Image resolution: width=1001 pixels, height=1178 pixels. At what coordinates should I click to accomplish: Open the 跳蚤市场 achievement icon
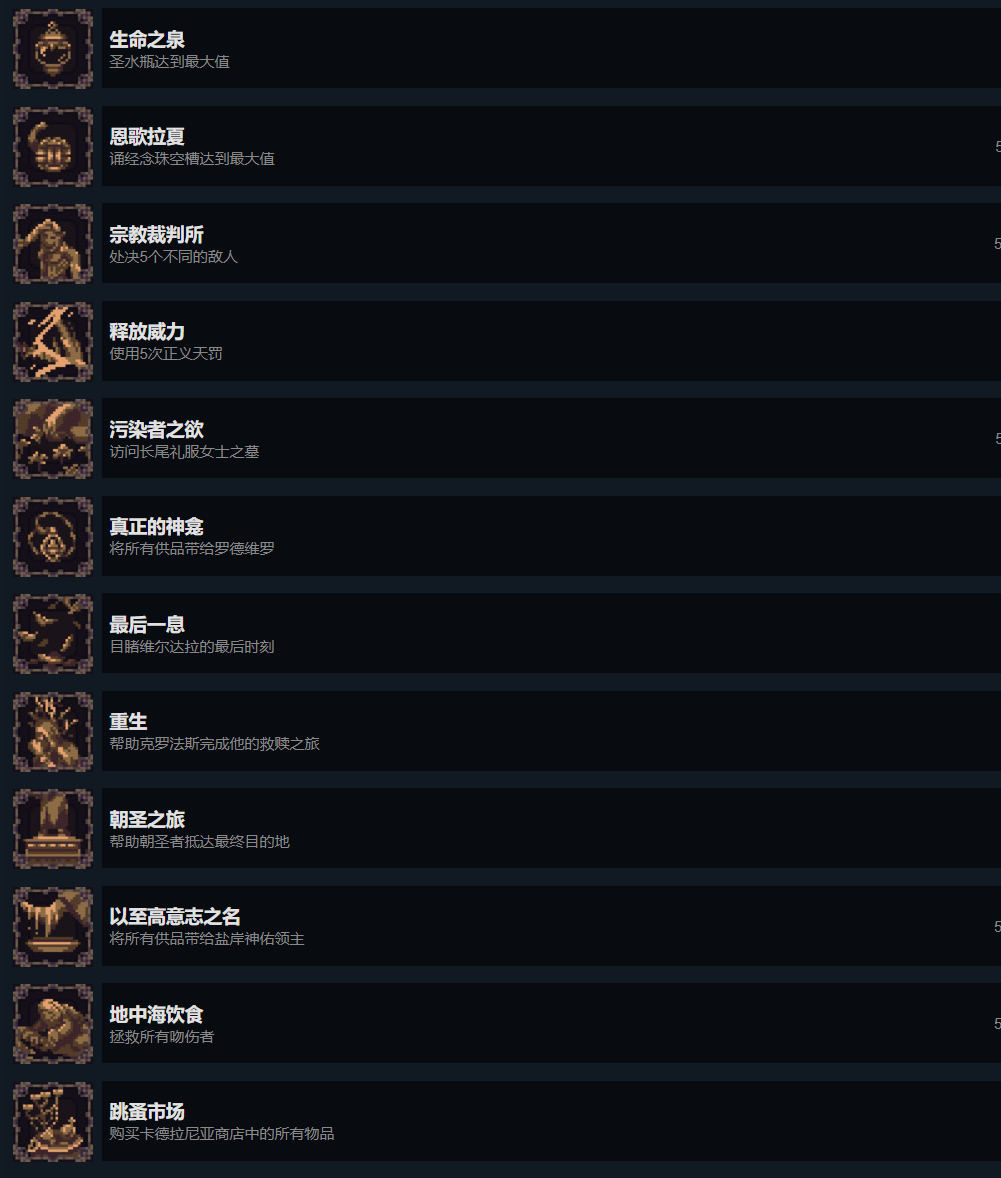pyautogui.click(x=53, y=1121)
